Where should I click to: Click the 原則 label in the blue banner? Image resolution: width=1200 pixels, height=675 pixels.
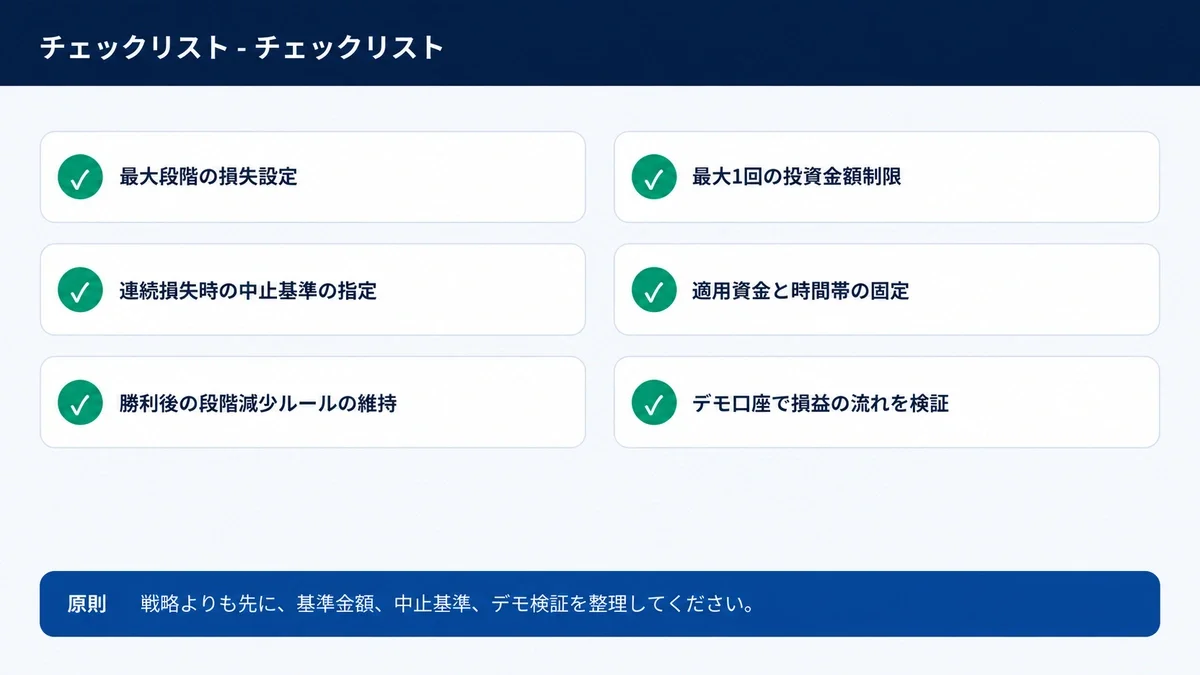tap(87, 604)
